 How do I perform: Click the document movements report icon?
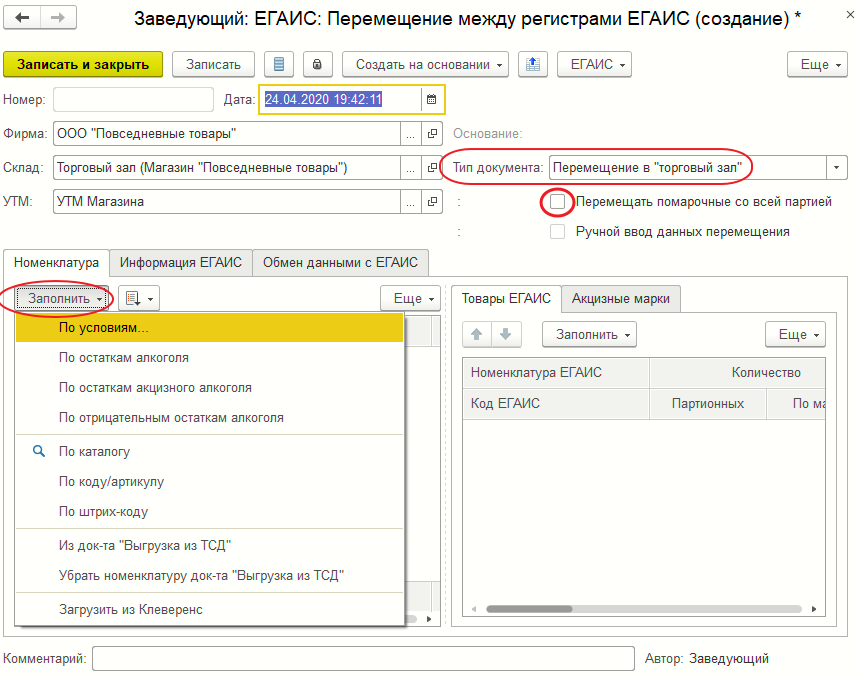[279, 64]
